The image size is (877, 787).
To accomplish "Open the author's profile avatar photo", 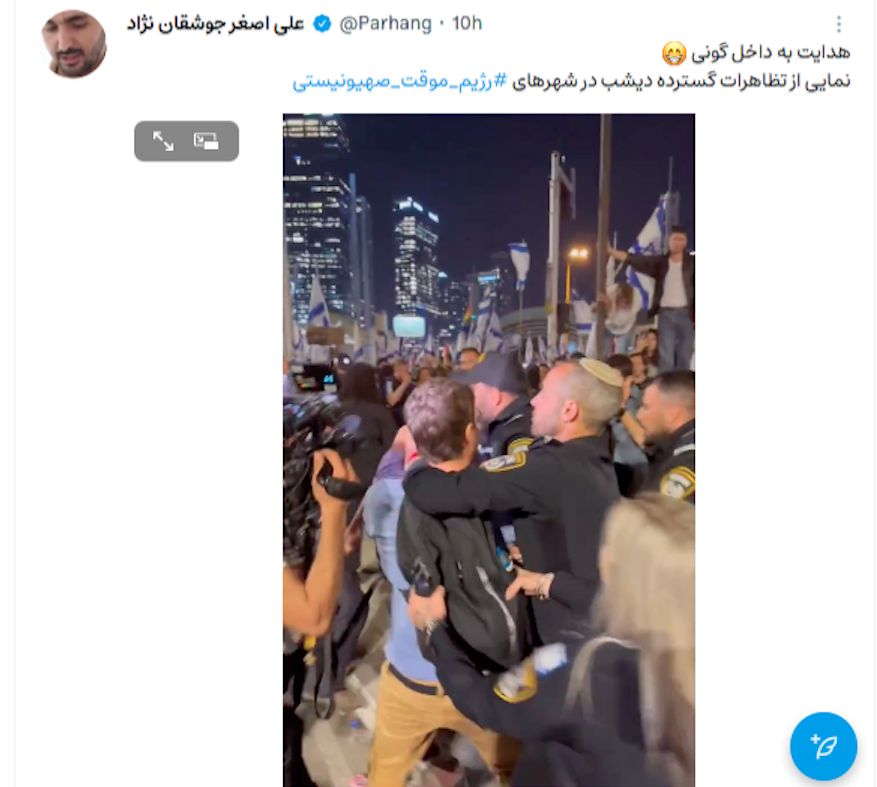I will [x=73, y=44].
